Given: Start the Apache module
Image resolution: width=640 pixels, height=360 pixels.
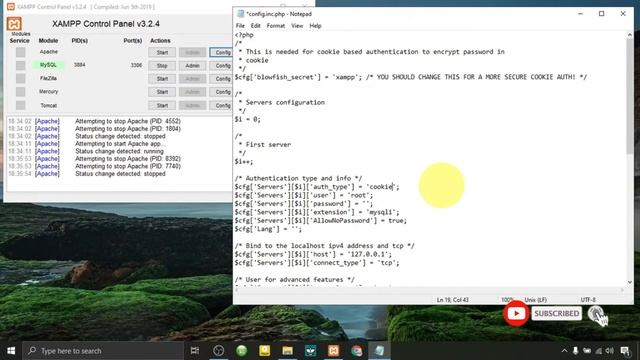Looking at the screenshot, I should tap(162, 52).
